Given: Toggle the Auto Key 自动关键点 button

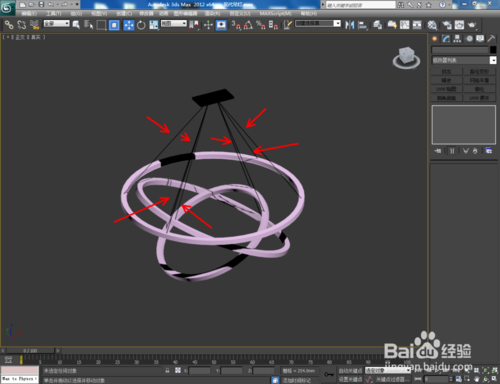Looking at the screenshot, I should click(350, 371).
